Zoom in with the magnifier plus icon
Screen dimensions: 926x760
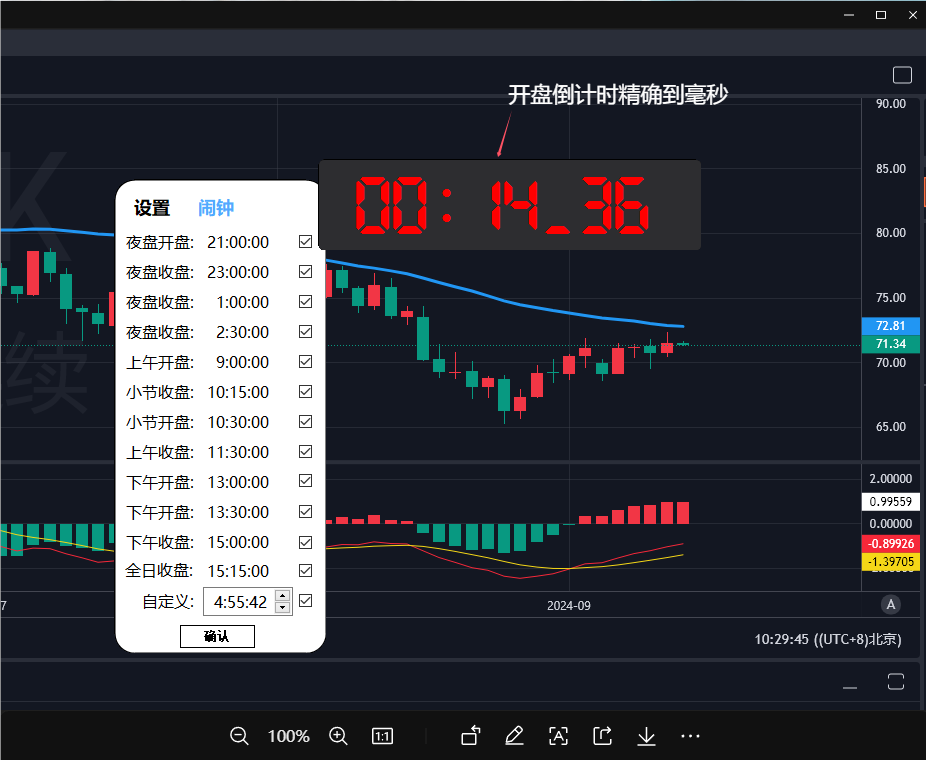tap(338, 736)
